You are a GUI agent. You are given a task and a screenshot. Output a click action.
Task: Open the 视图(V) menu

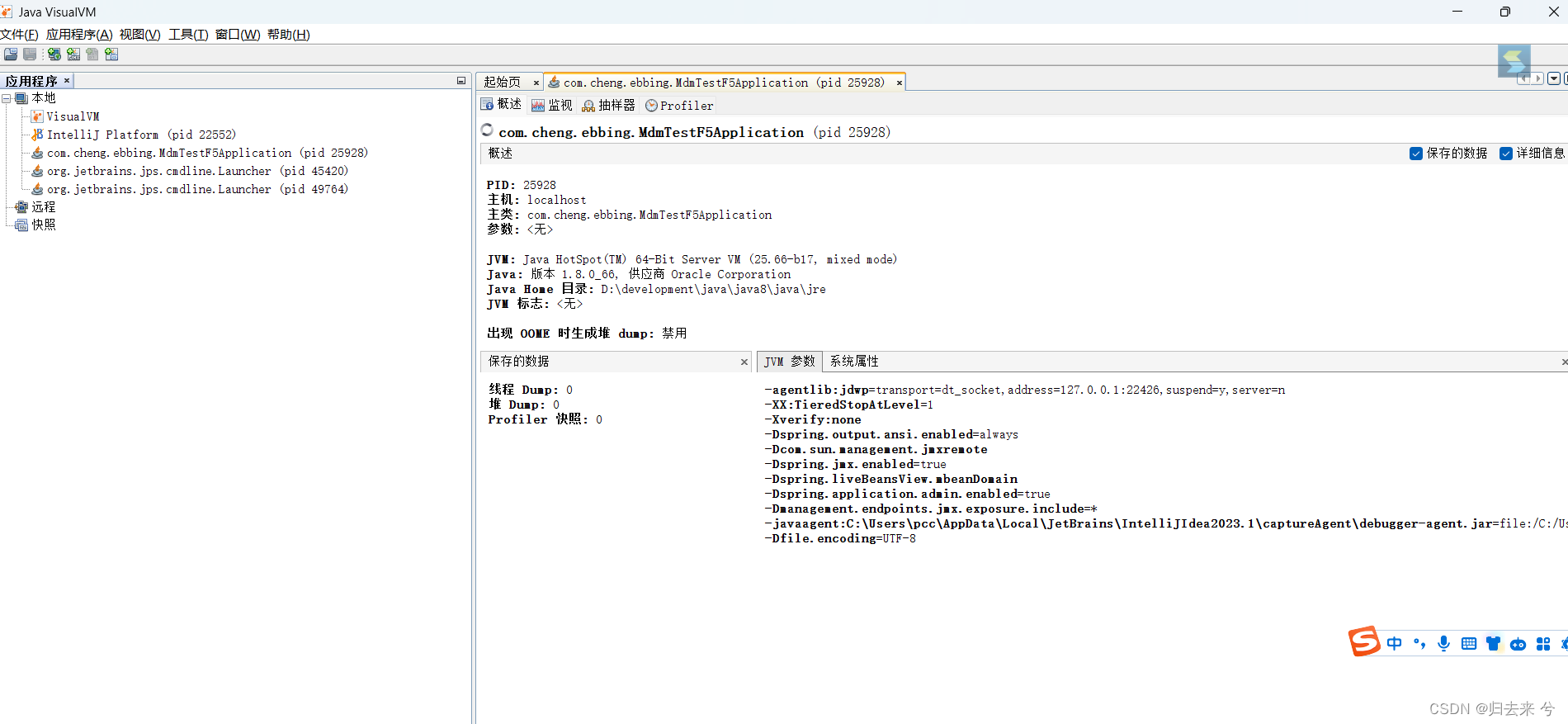[140, 35]
